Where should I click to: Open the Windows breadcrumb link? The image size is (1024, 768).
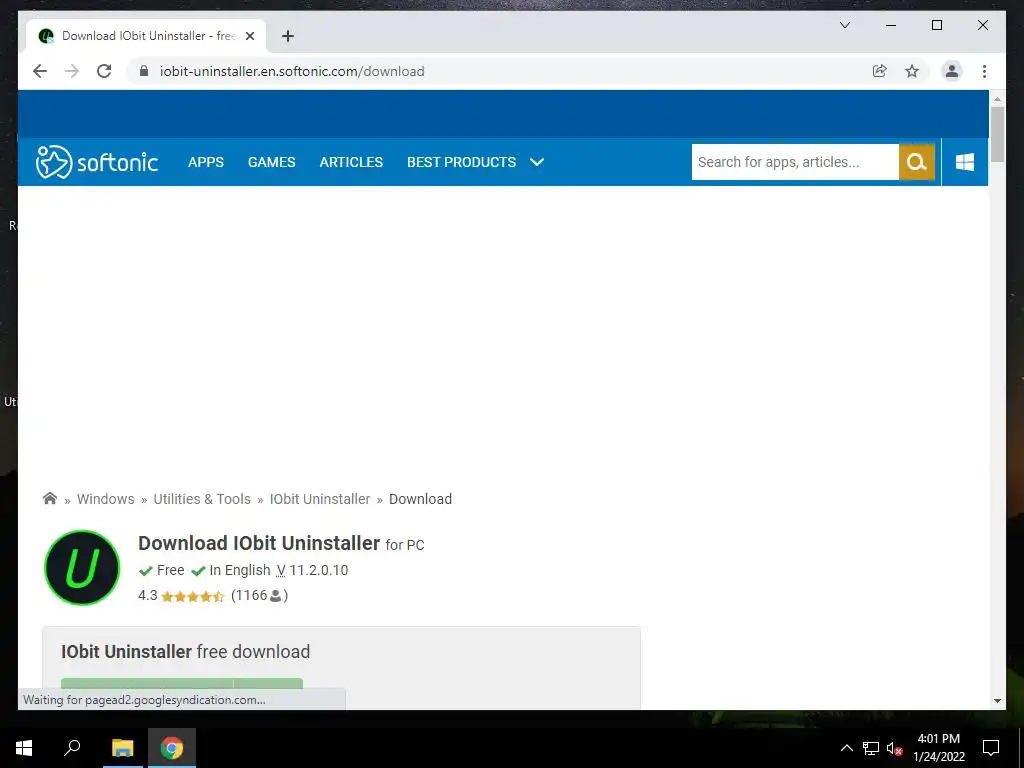[x=105, y=499]
